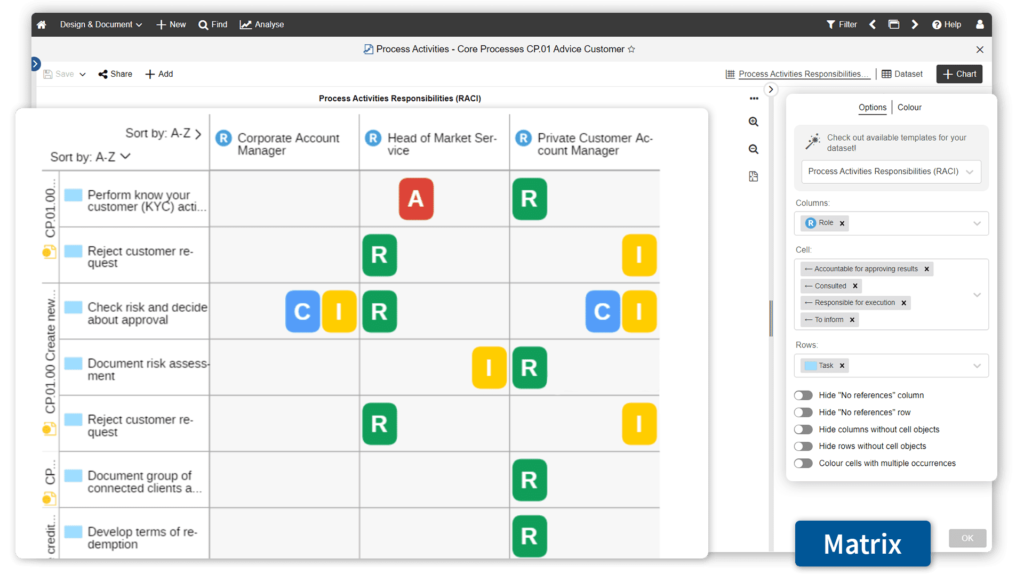Open the Analyse menu
This screenshot has width=1024, height=575.
click(262, 24)
